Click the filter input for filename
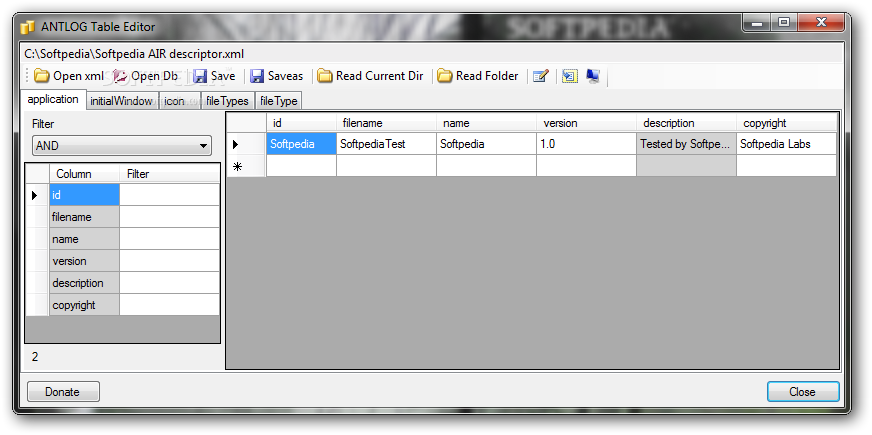 coord(169,217)
